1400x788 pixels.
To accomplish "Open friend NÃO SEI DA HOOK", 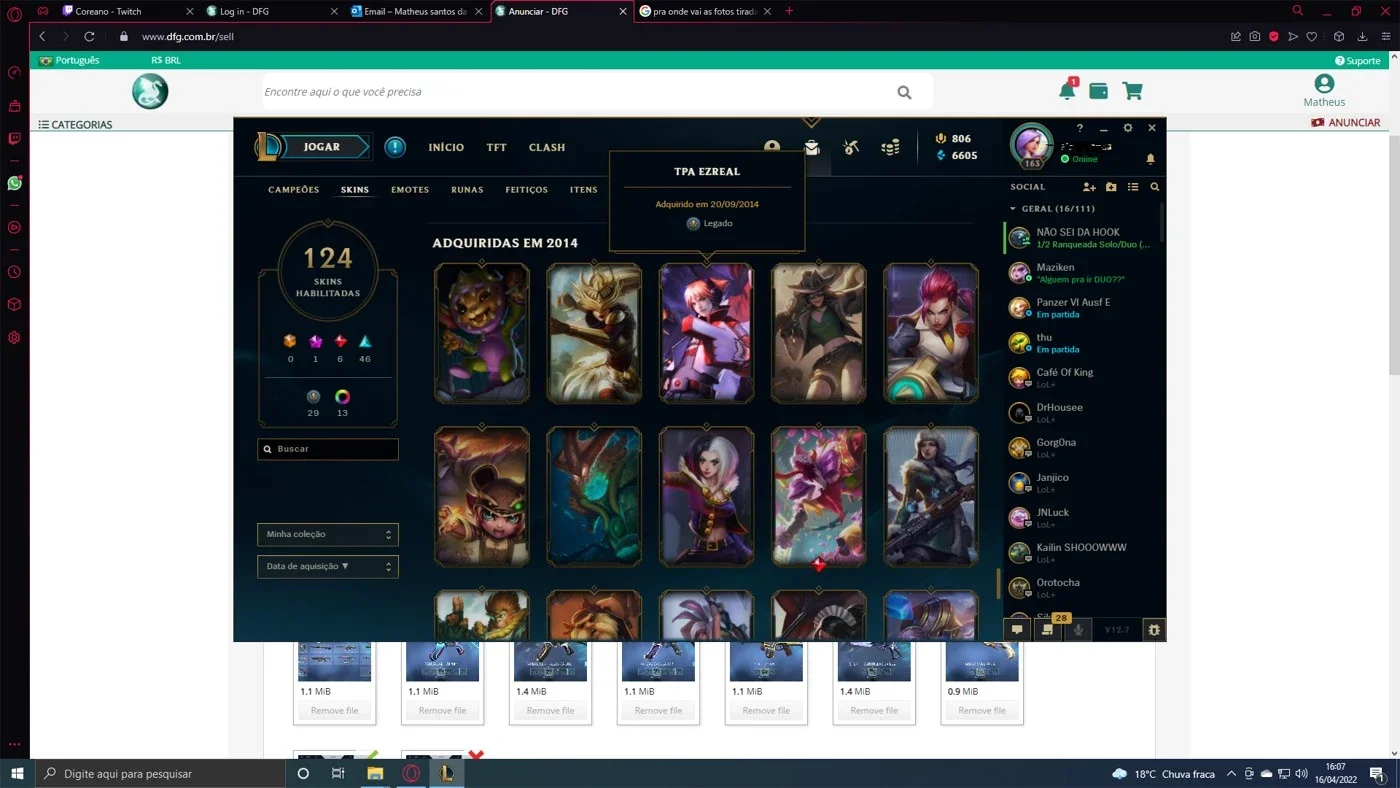I will (1084, 238).
